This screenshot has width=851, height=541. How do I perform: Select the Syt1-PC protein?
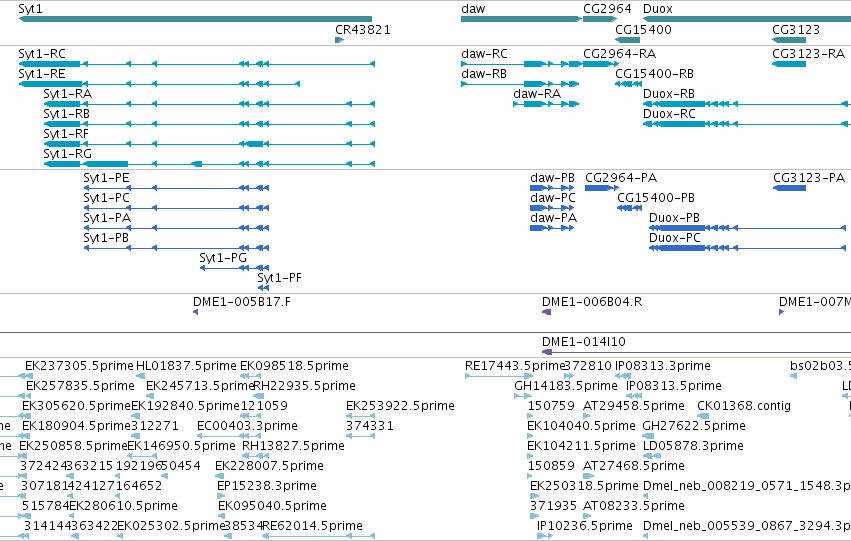(176, 208)
